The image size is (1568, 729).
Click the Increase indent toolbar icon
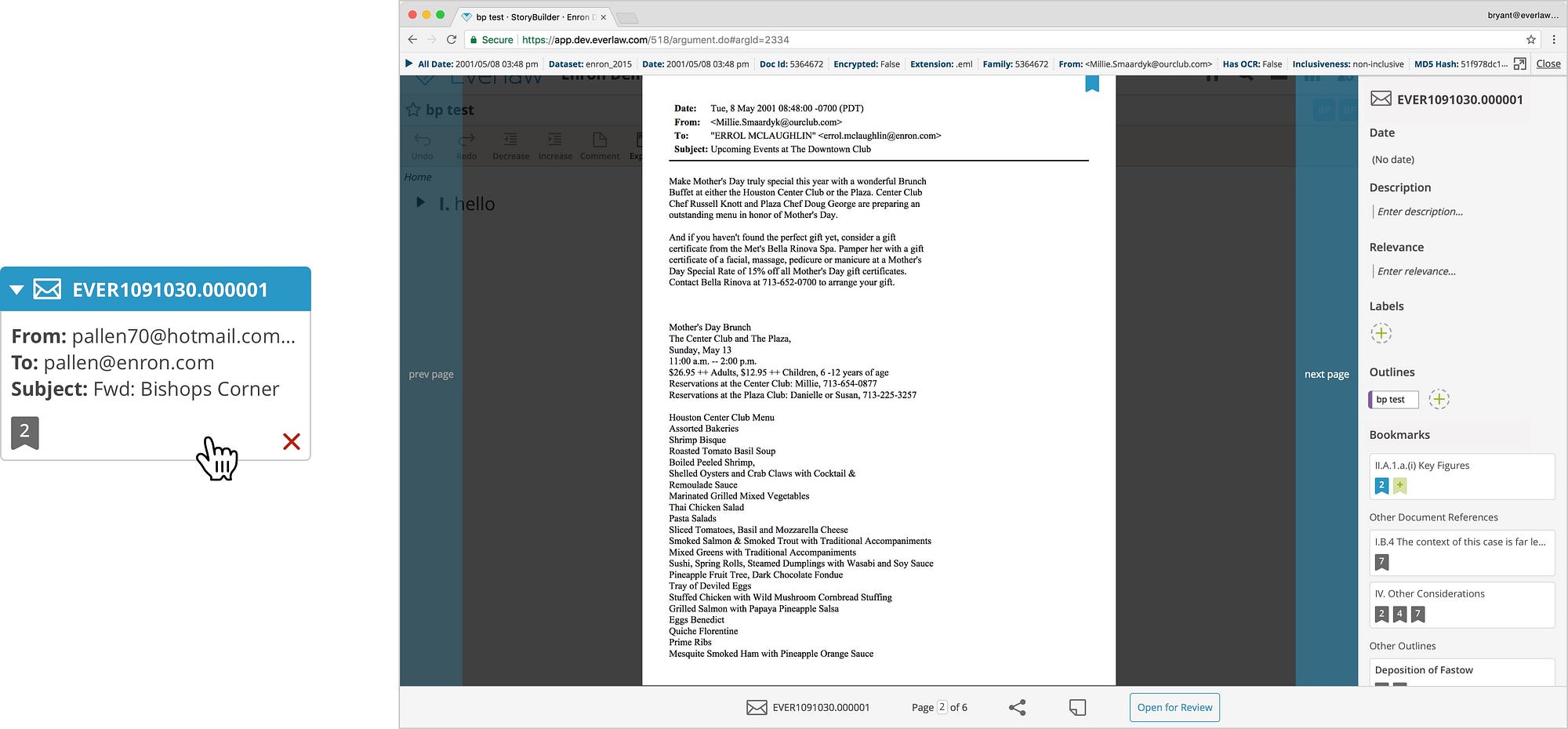tap(555, 146)
